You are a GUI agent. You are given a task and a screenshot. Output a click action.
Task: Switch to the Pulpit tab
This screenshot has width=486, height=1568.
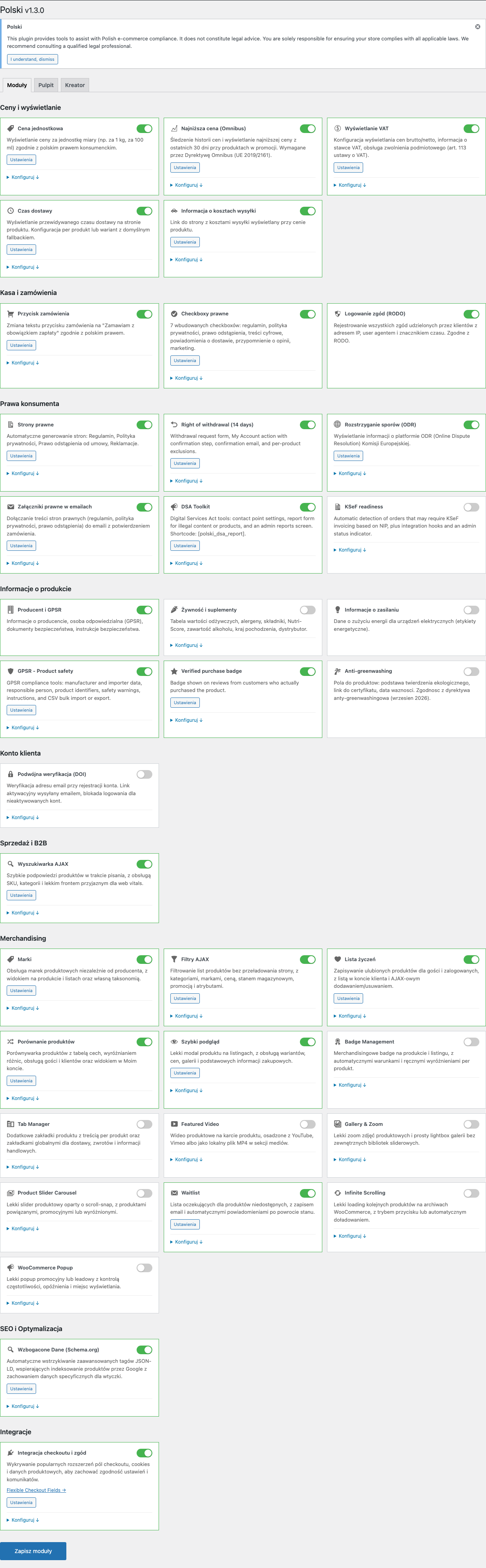(46, 85)
